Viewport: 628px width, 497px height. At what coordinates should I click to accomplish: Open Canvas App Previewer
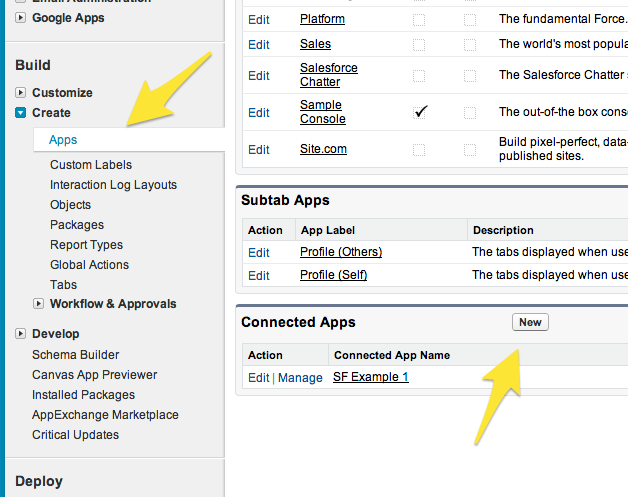click(95, 375)
